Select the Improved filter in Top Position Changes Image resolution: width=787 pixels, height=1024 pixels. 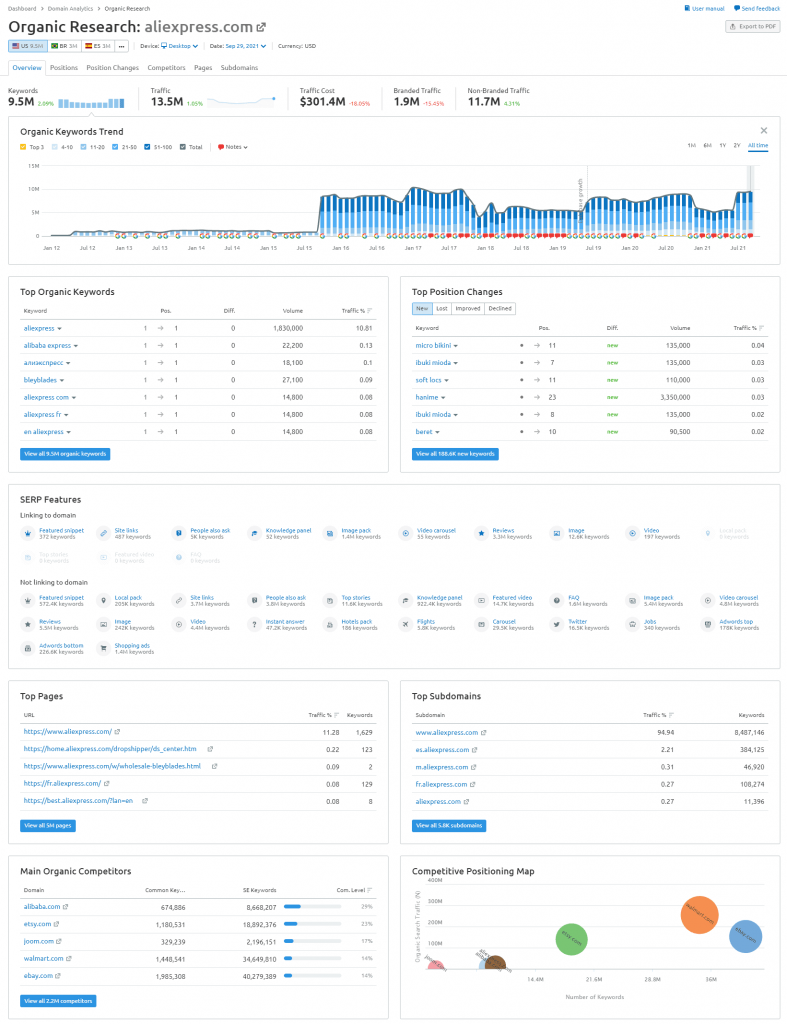pyautogui.click(x=468, y=308)
